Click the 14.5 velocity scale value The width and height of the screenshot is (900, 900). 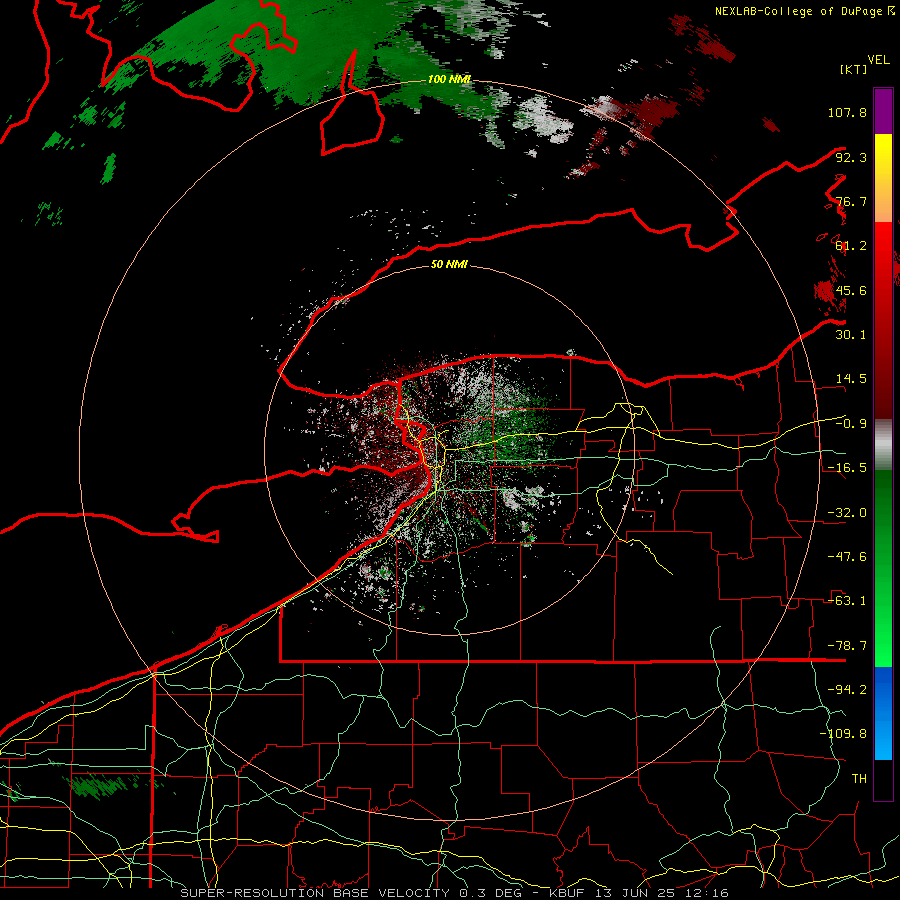coord(851,379)
